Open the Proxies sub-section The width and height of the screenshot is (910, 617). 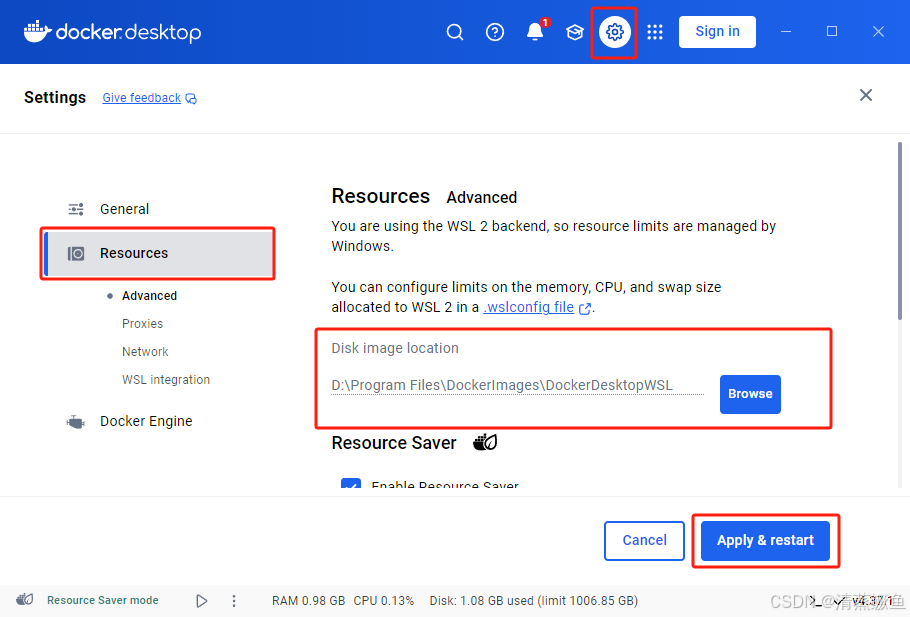(x=142, y=323)
